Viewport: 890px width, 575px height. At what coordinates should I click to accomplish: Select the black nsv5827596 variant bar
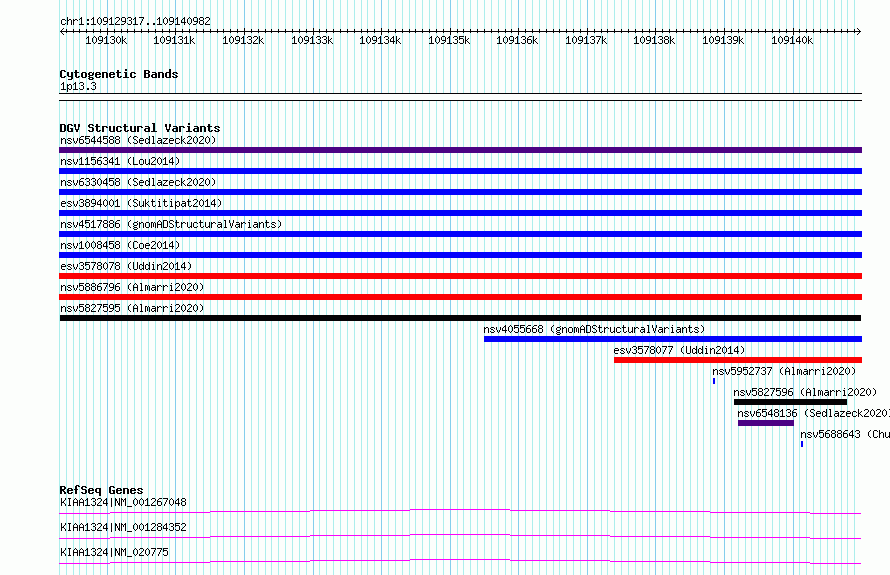(790, 402)
